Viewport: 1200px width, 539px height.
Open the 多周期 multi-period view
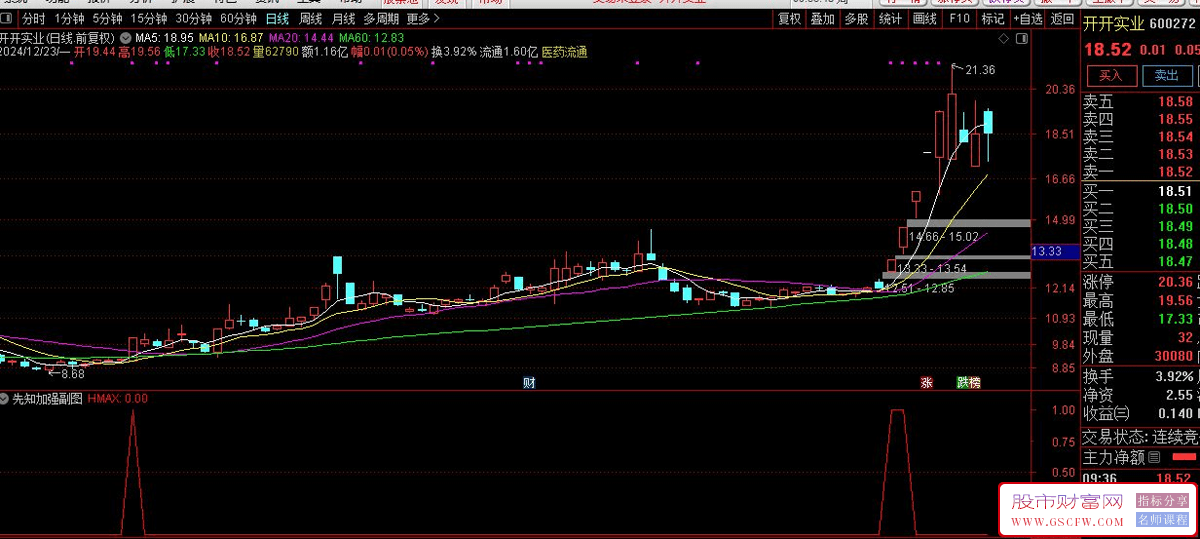pos(380,19)
